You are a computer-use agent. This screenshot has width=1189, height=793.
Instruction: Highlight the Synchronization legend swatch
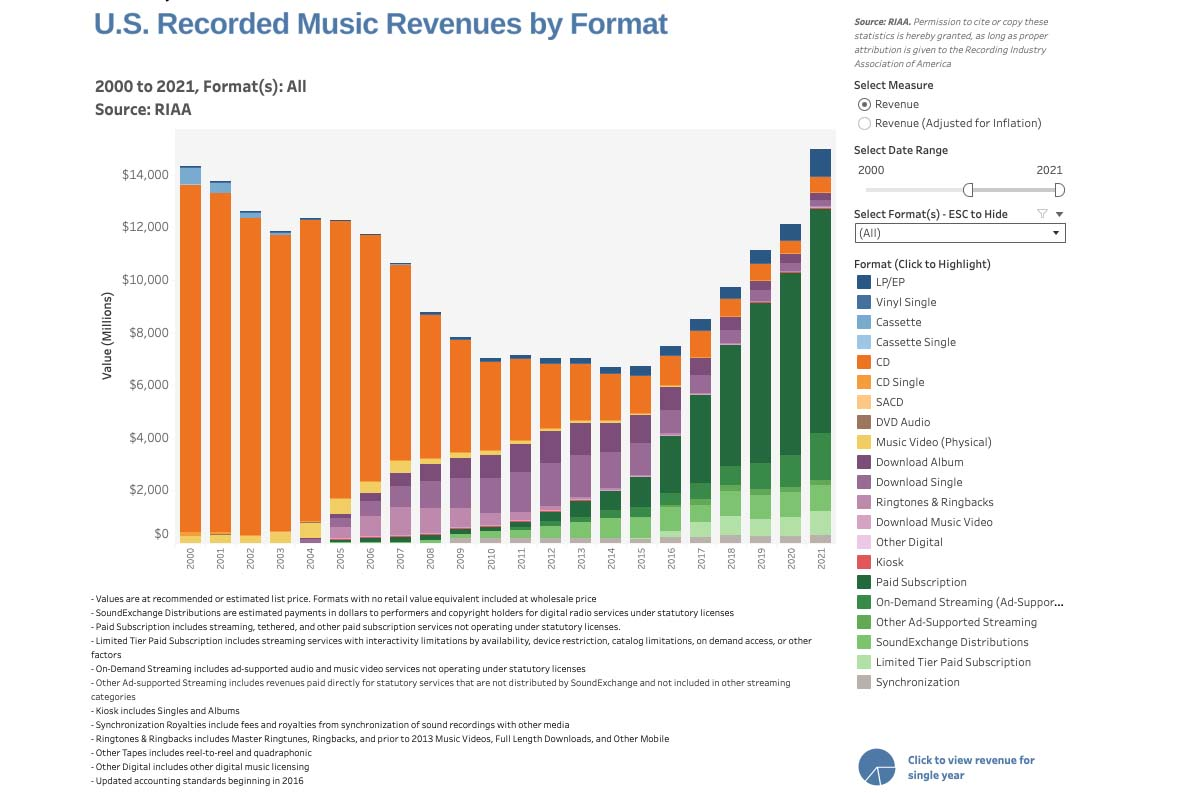point(864,682)
